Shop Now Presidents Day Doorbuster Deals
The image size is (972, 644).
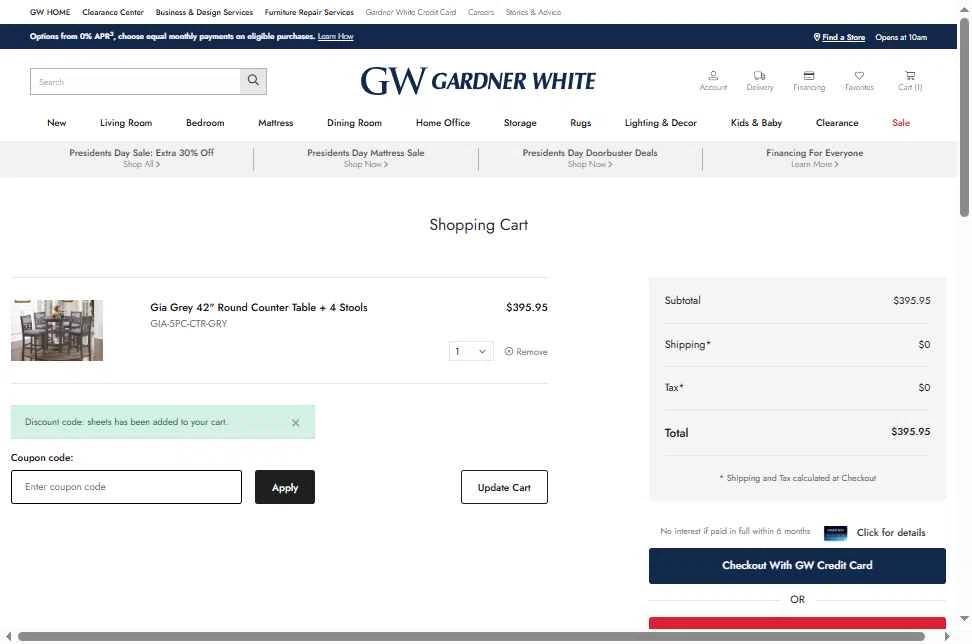[x=590, y=164]
